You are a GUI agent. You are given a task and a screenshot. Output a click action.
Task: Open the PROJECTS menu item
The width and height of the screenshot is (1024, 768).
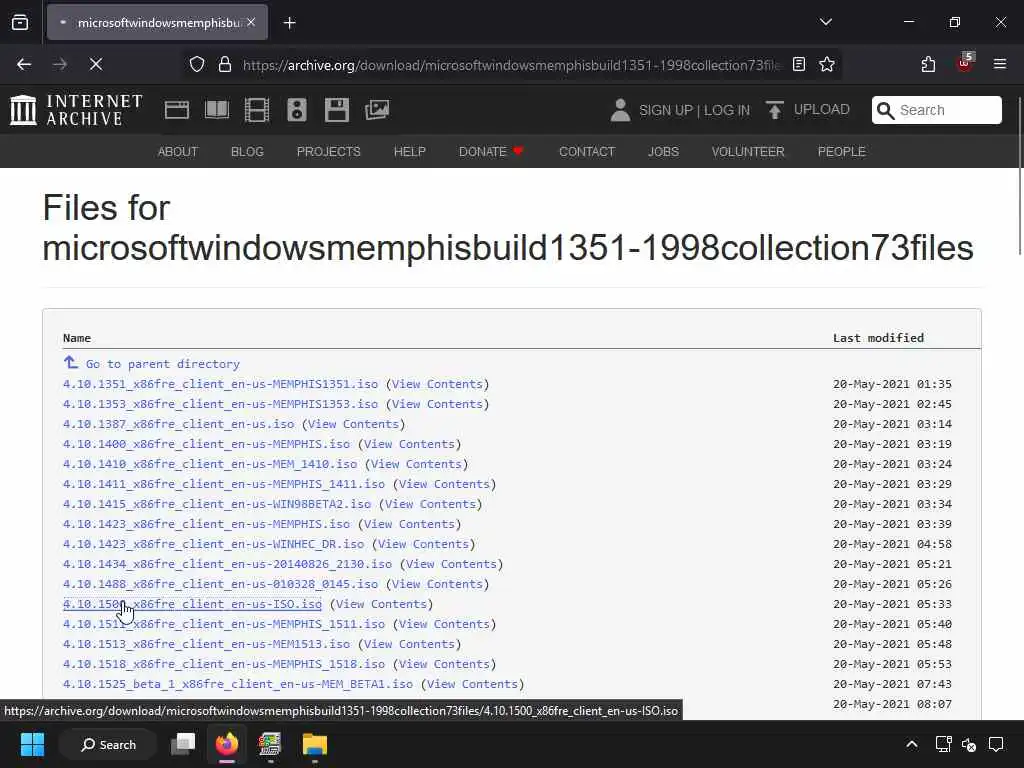328,152
